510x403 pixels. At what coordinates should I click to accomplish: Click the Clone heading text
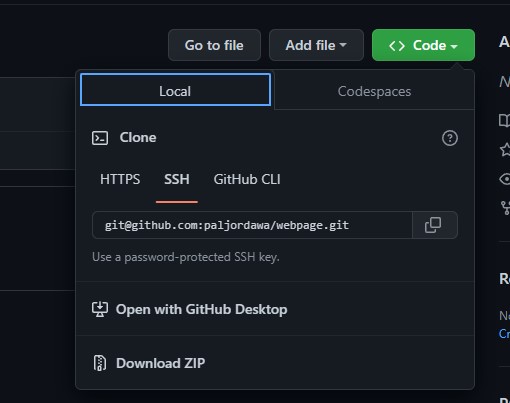coord(138,137)
